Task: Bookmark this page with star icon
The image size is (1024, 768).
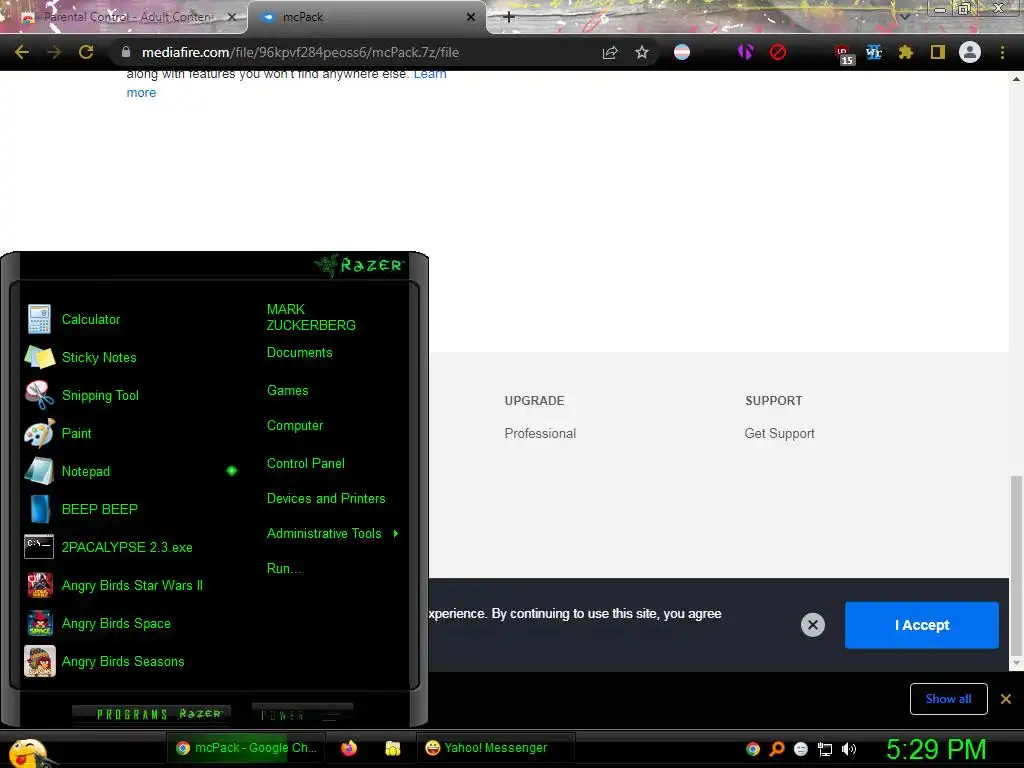Action: [642, 52]
